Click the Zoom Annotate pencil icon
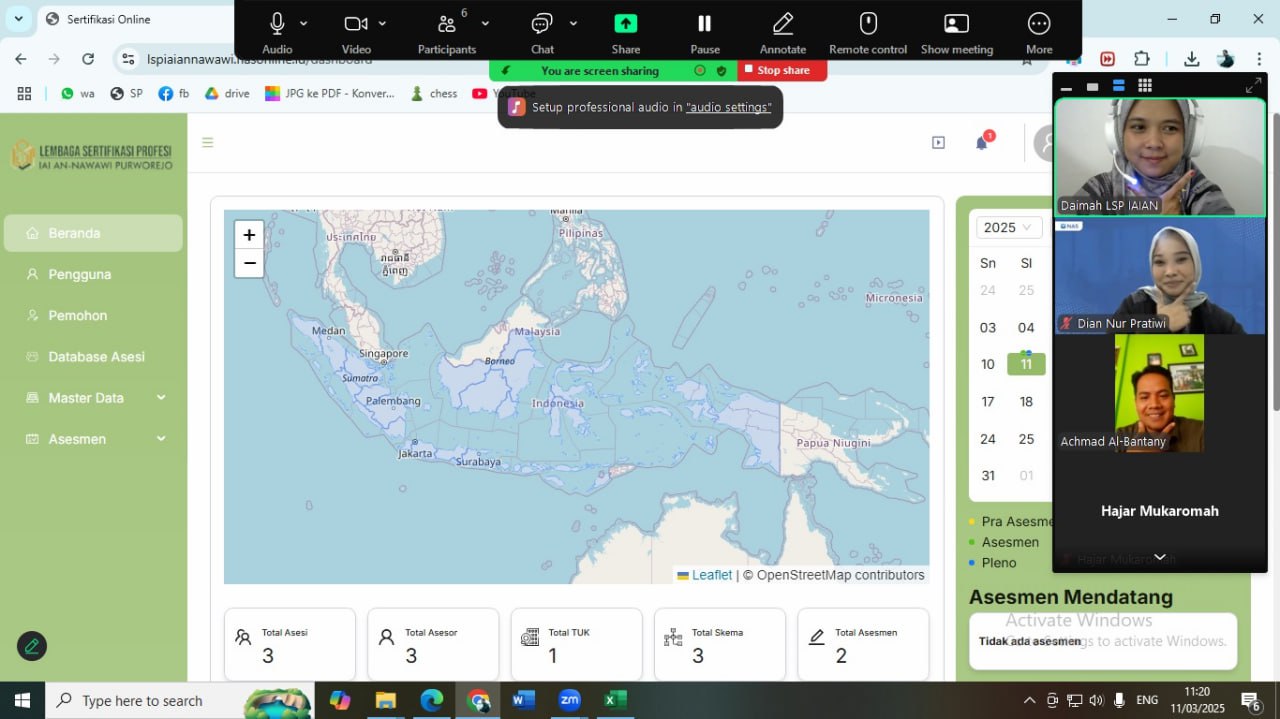Viewport: 1280px width, 719px height. [x=782, y=24]
